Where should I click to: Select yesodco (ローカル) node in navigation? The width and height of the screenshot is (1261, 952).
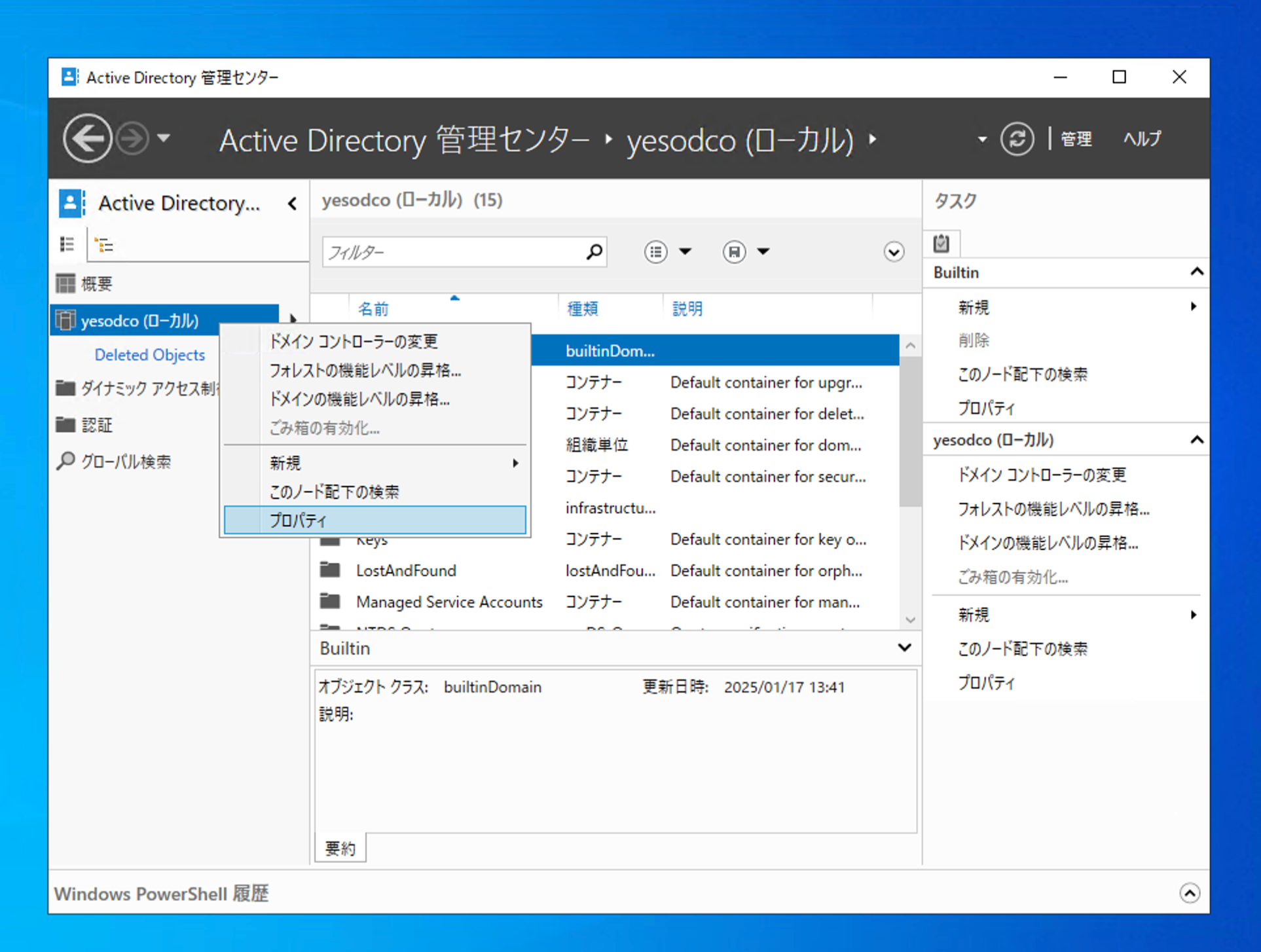point(164,320)
